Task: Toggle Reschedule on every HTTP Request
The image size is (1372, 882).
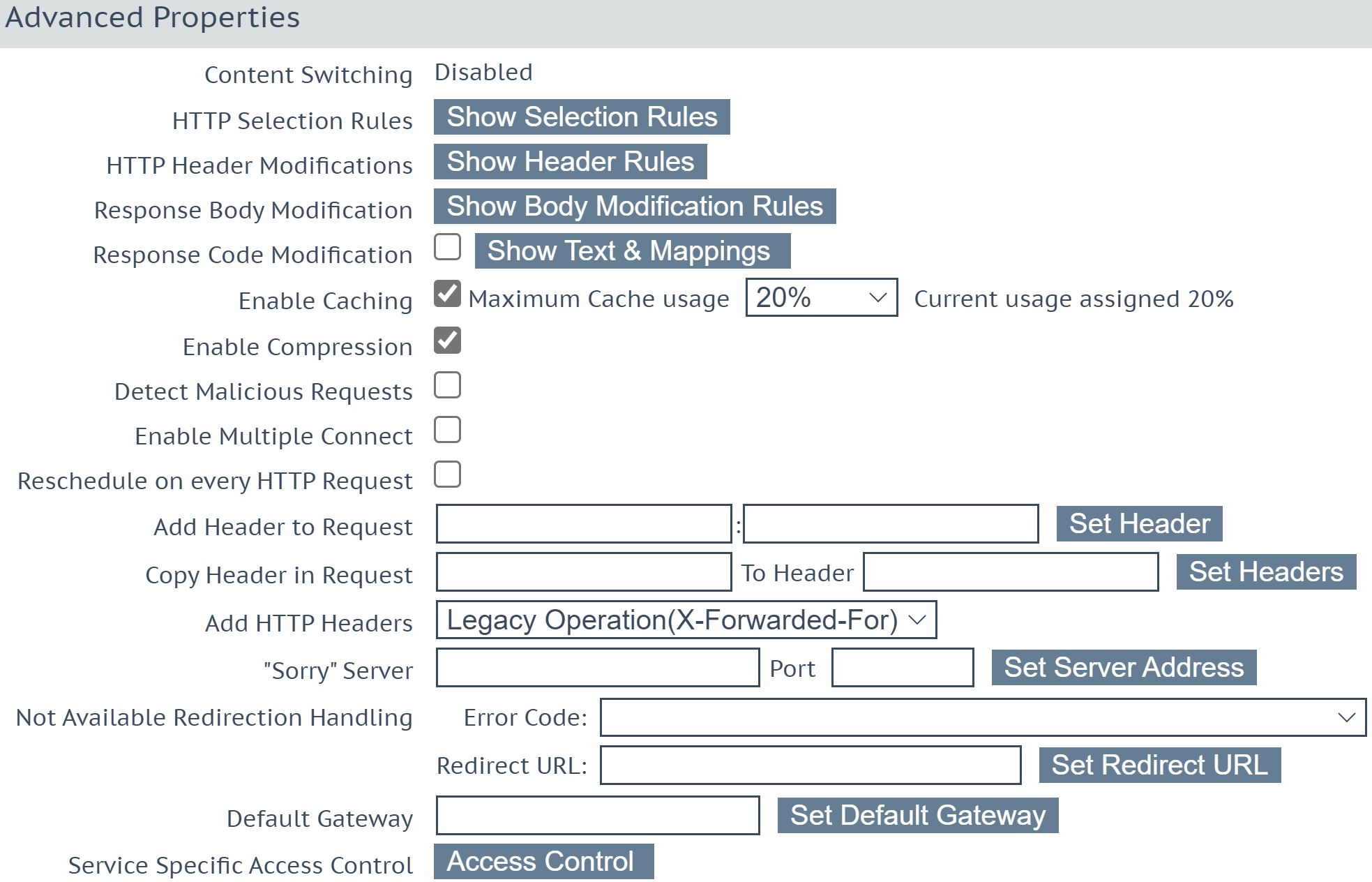Action: click(x=447, y=474)
